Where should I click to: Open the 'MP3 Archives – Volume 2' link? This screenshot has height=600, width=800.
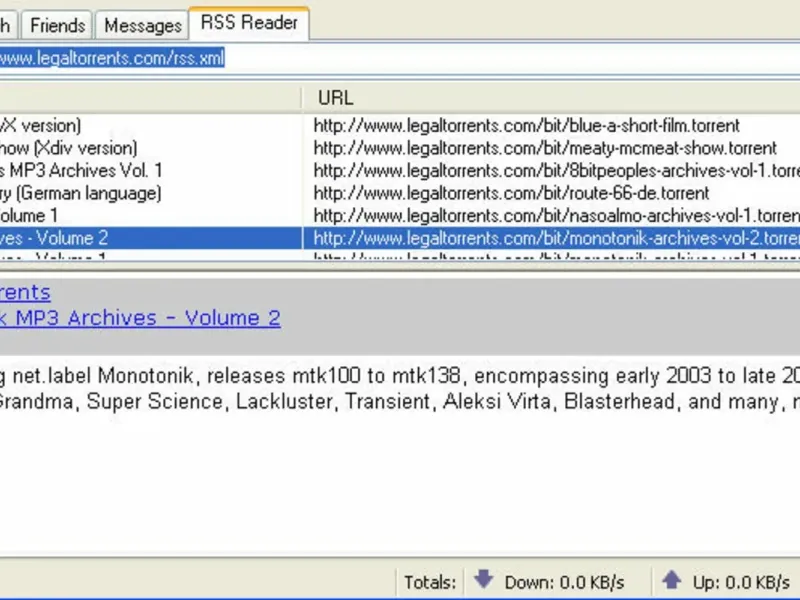click(140, 318)
